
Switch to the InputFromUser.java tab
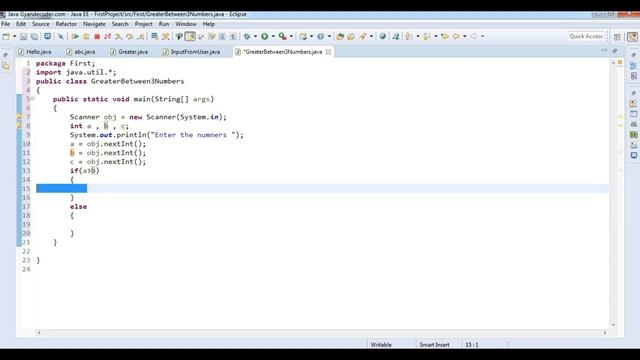[191, 52]
